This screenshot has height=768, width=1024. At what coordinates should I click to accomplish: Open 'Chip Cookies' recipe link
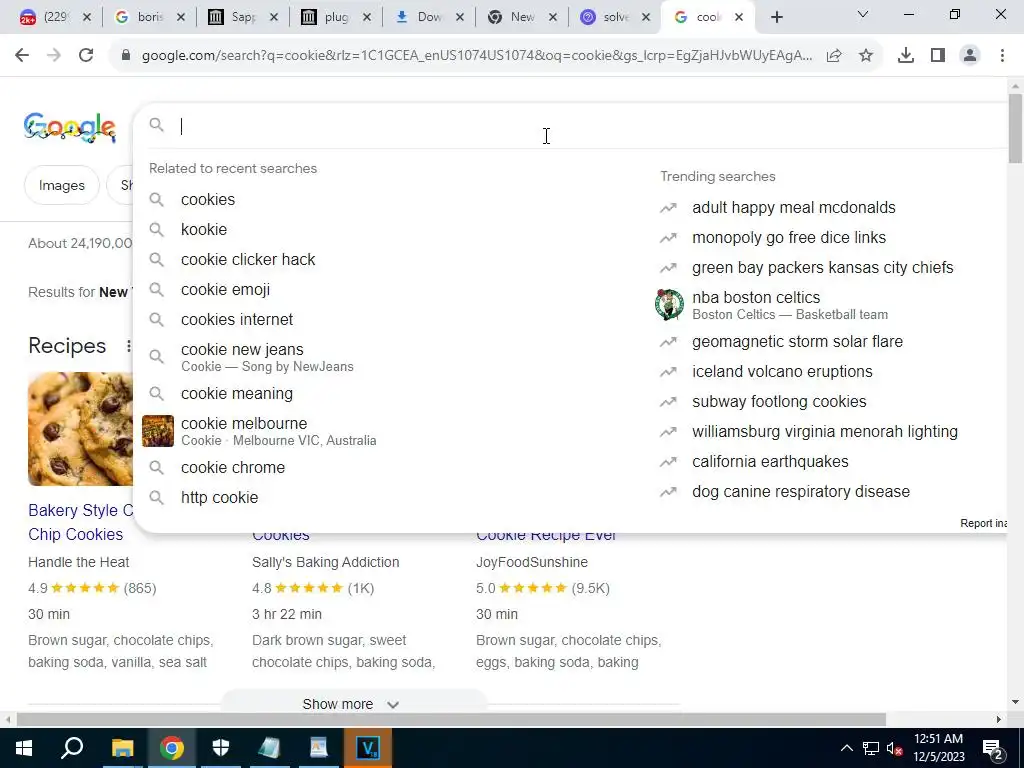tap(76, 534)
